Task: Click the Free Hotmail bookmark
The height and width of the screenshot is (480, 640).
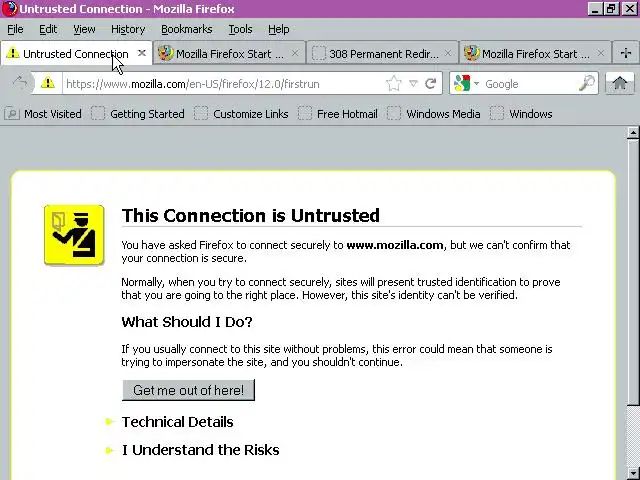Action: [x=338, y=113]
